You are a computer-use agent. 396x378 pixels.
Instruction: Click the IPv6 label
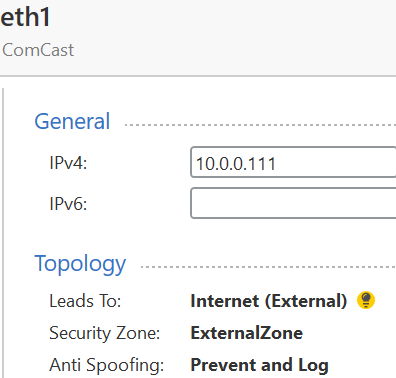coord(68,204)
